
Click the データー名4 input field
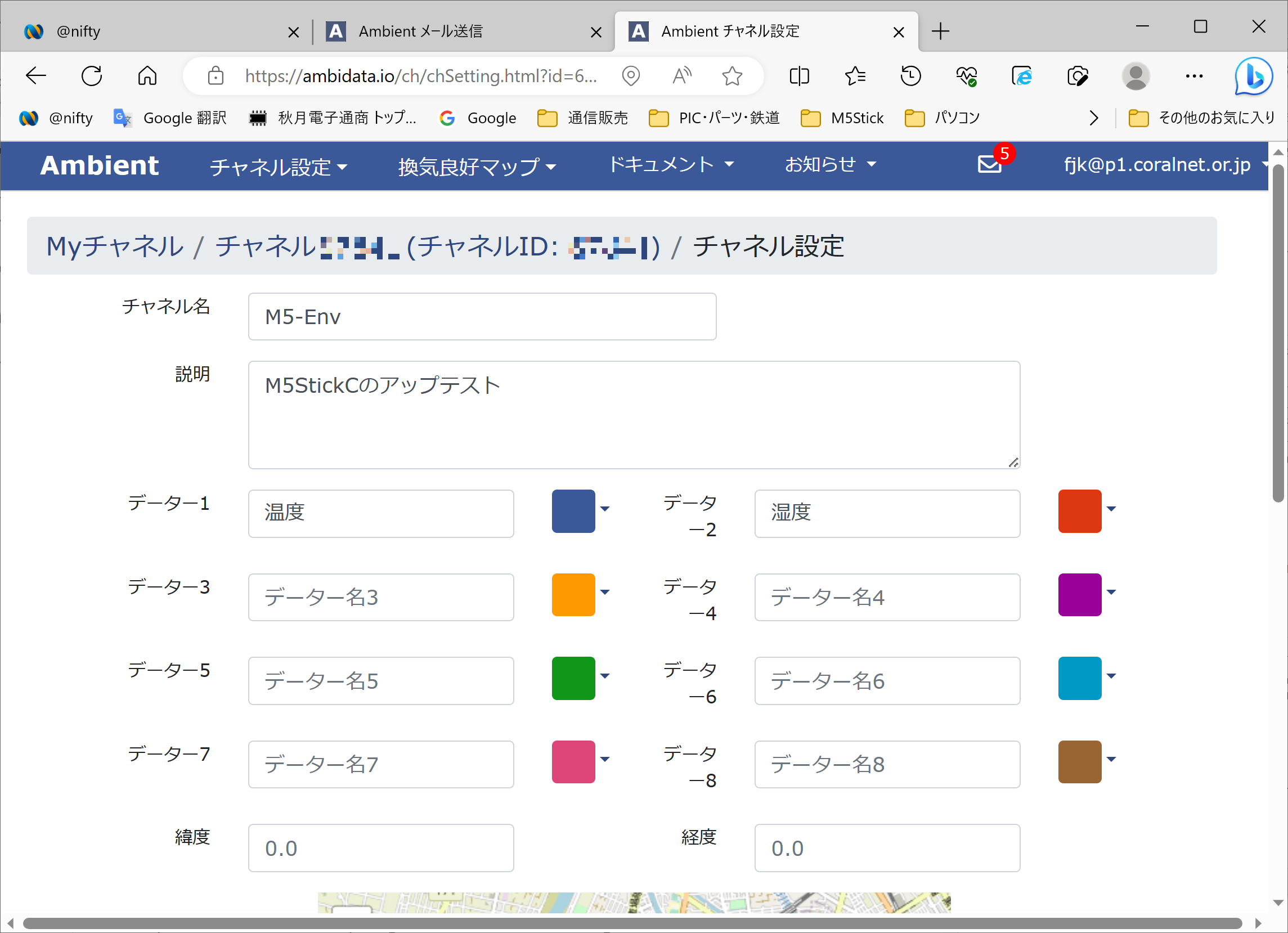click(887, 597)
